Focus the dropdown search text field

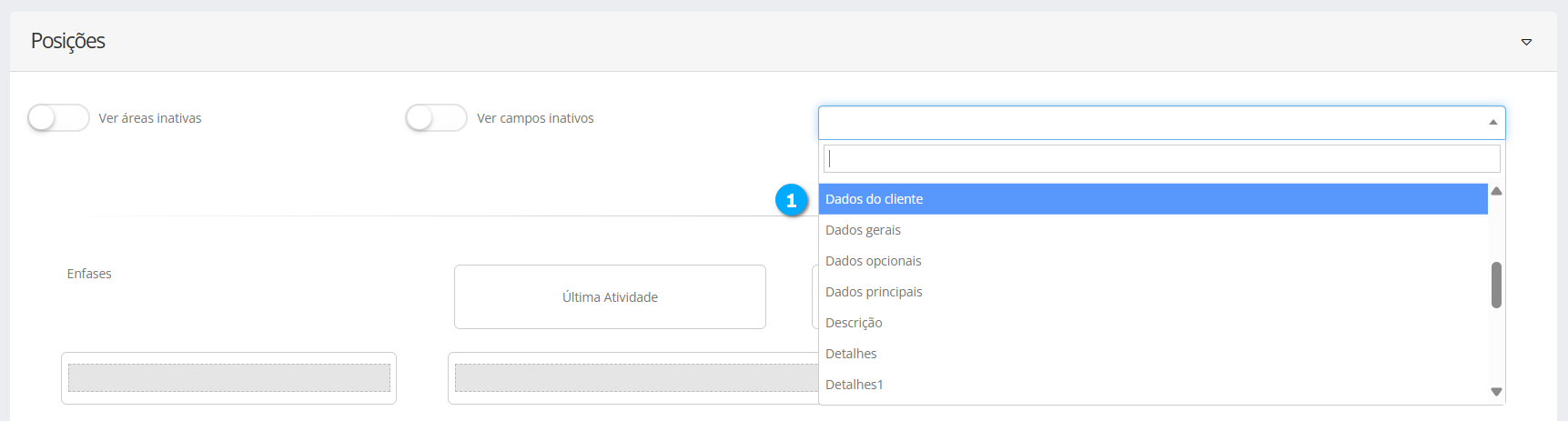(1161, 159)
